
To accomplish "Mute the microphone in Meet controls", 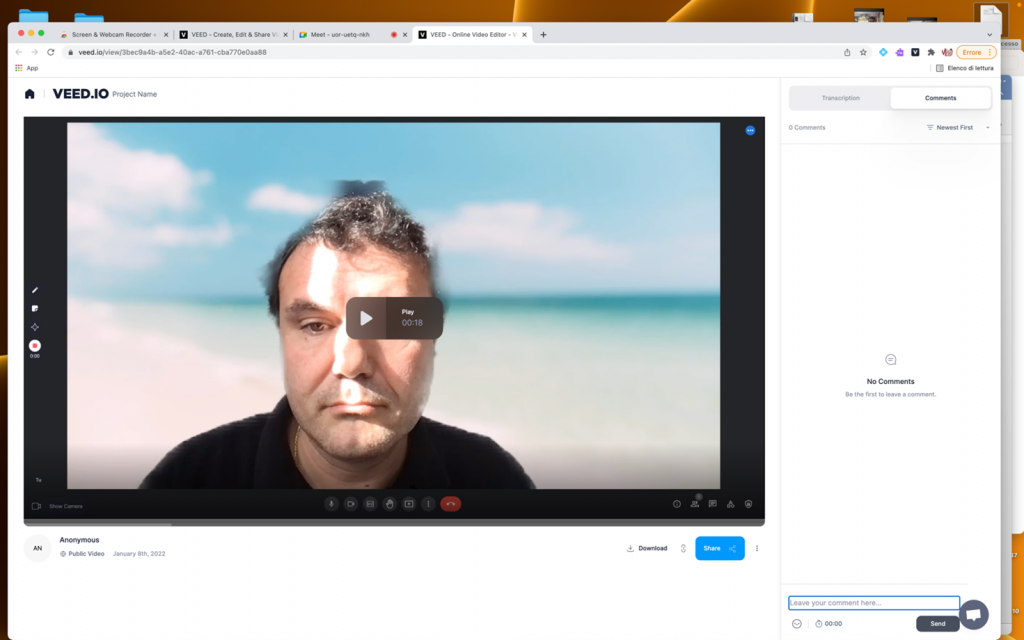I will [331, 504].
